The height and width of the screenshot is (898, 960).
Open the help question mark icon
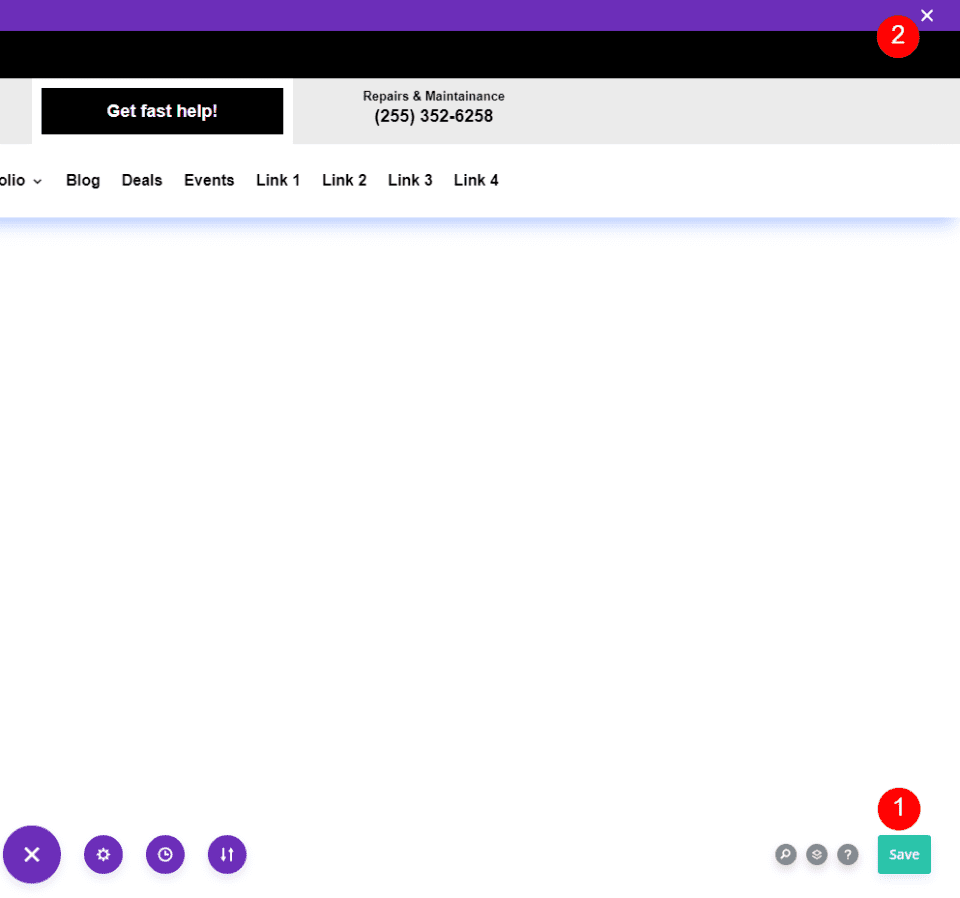848,855
